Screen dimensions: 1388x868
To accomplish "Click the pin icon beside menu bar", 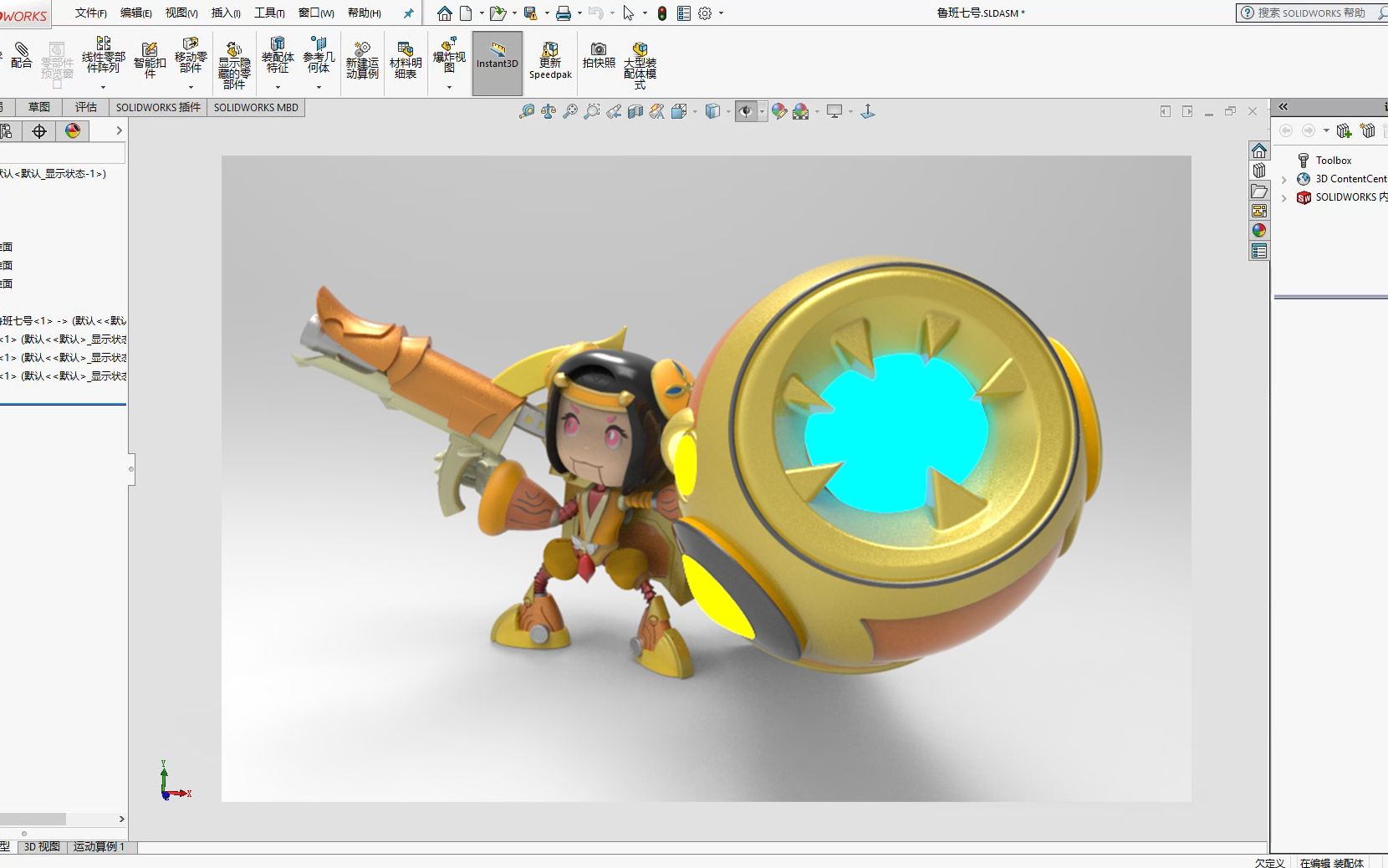I will pos(408,13).
